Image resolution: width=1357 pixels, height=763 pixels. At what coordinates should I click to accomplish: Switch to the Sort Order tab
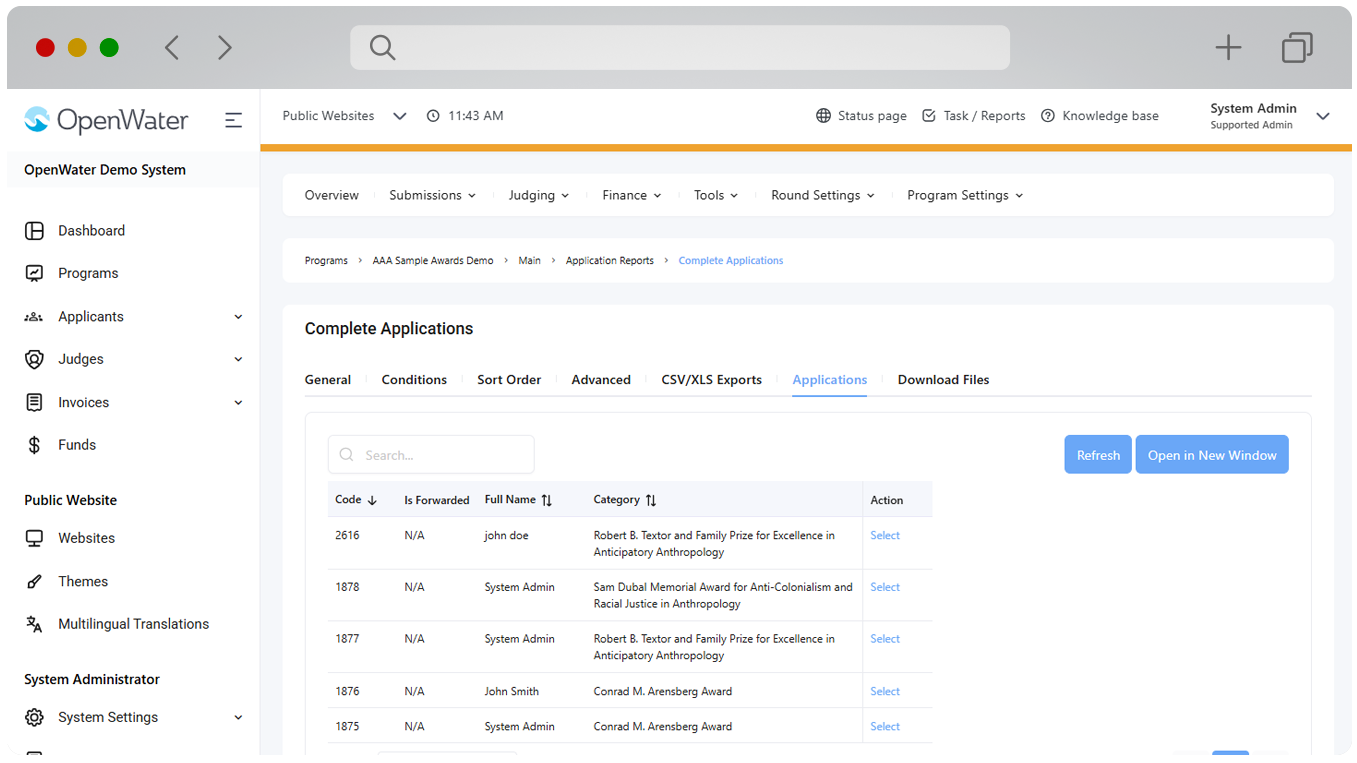tap(509, 380)
